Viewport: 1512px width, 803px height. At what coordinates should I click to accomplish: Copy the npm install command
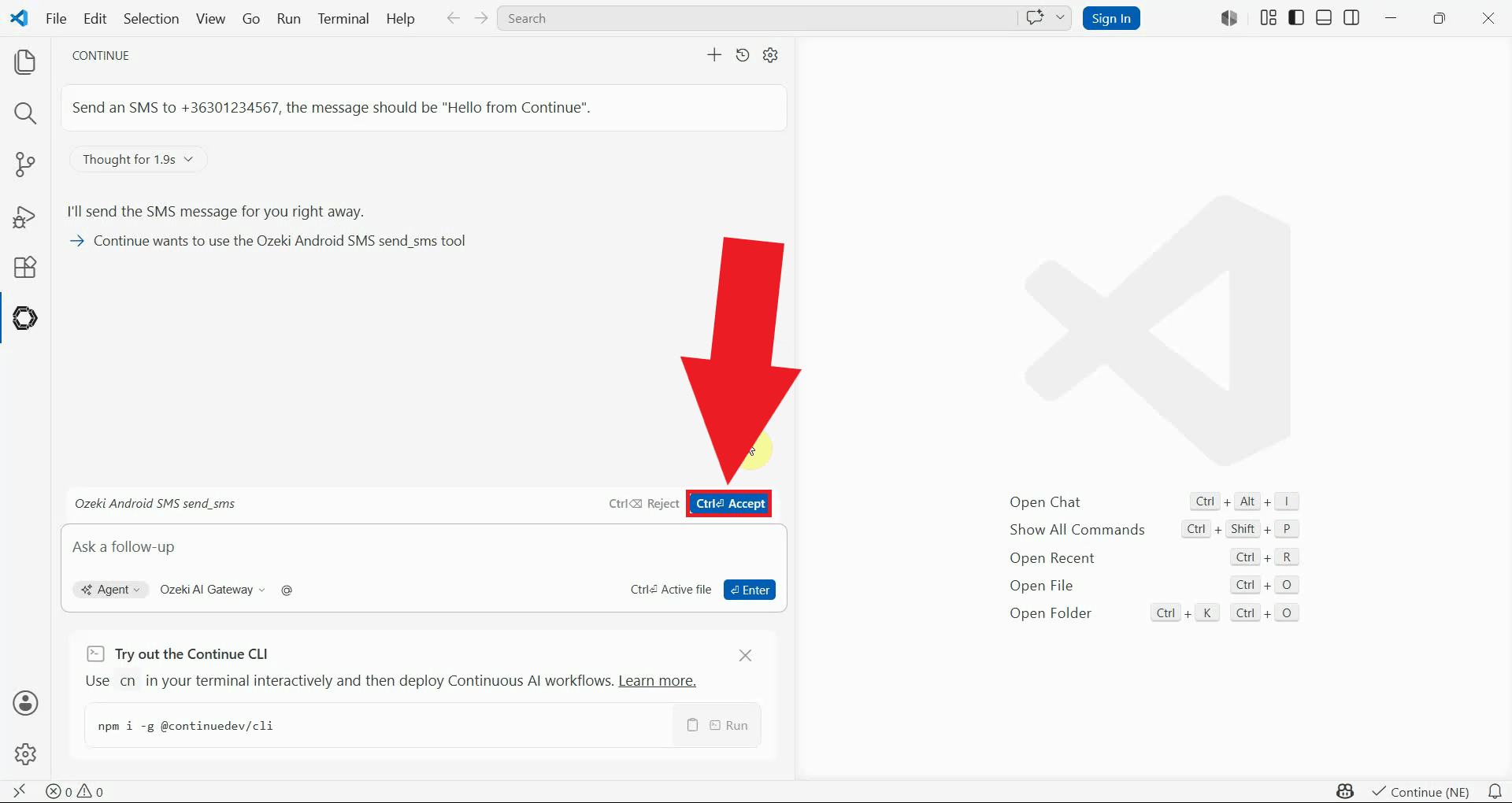tap(692, 725)
